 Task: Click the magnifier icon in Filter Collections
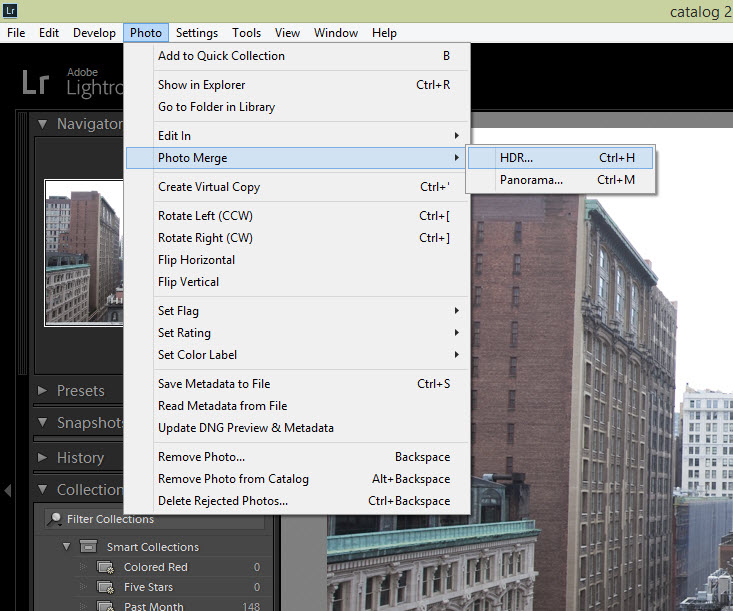point(55,519)
